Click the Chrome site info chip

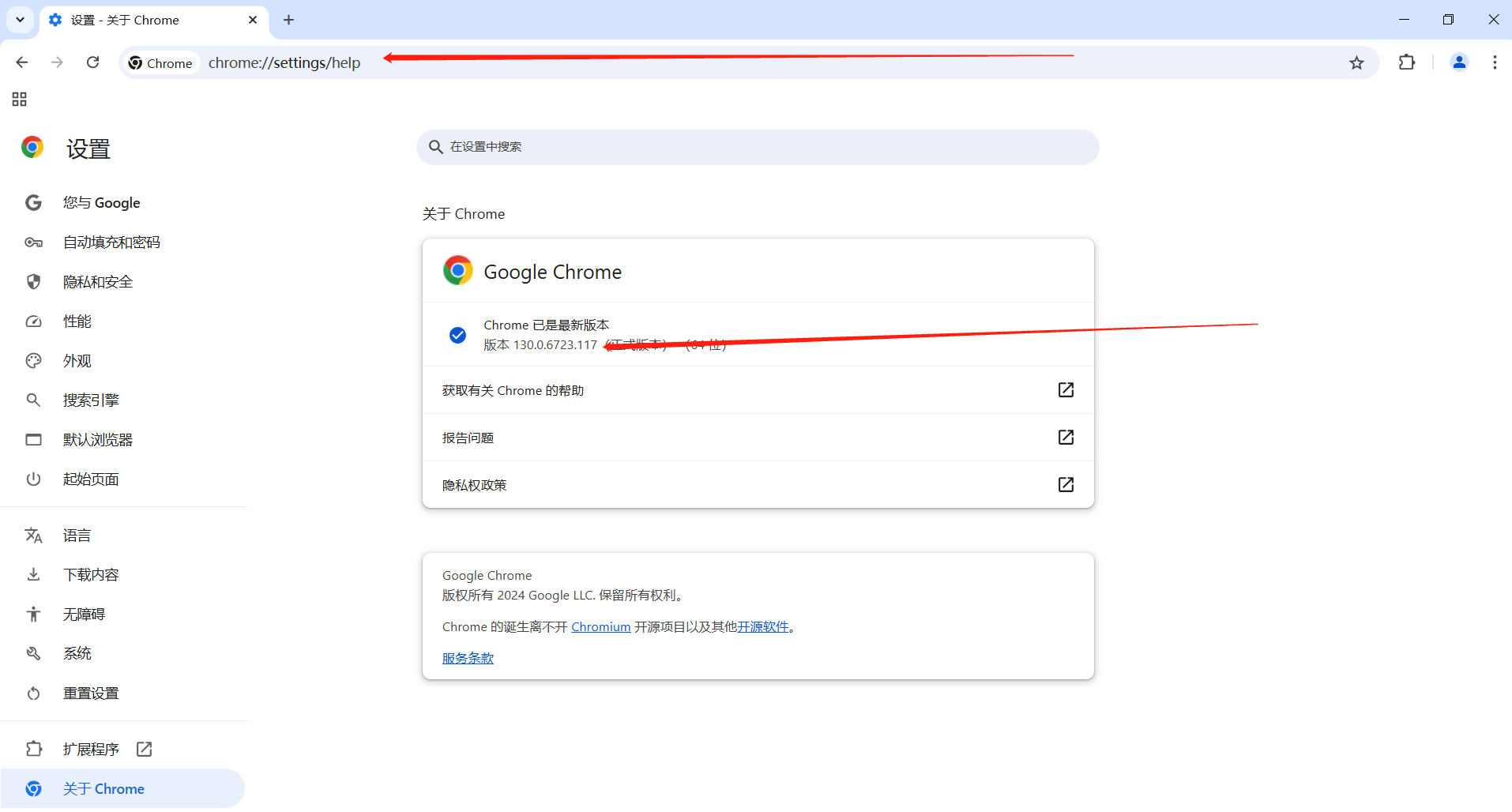(161, 63)
